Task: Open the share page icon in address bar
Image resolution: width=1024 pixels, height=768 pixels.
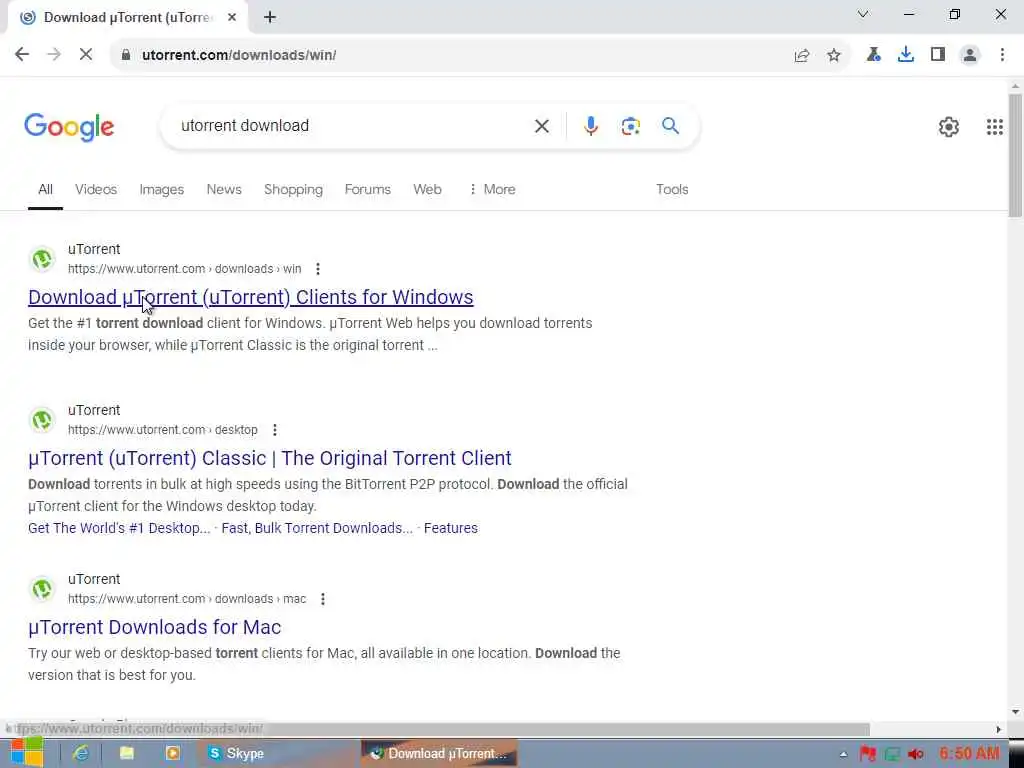Action: 801,55
